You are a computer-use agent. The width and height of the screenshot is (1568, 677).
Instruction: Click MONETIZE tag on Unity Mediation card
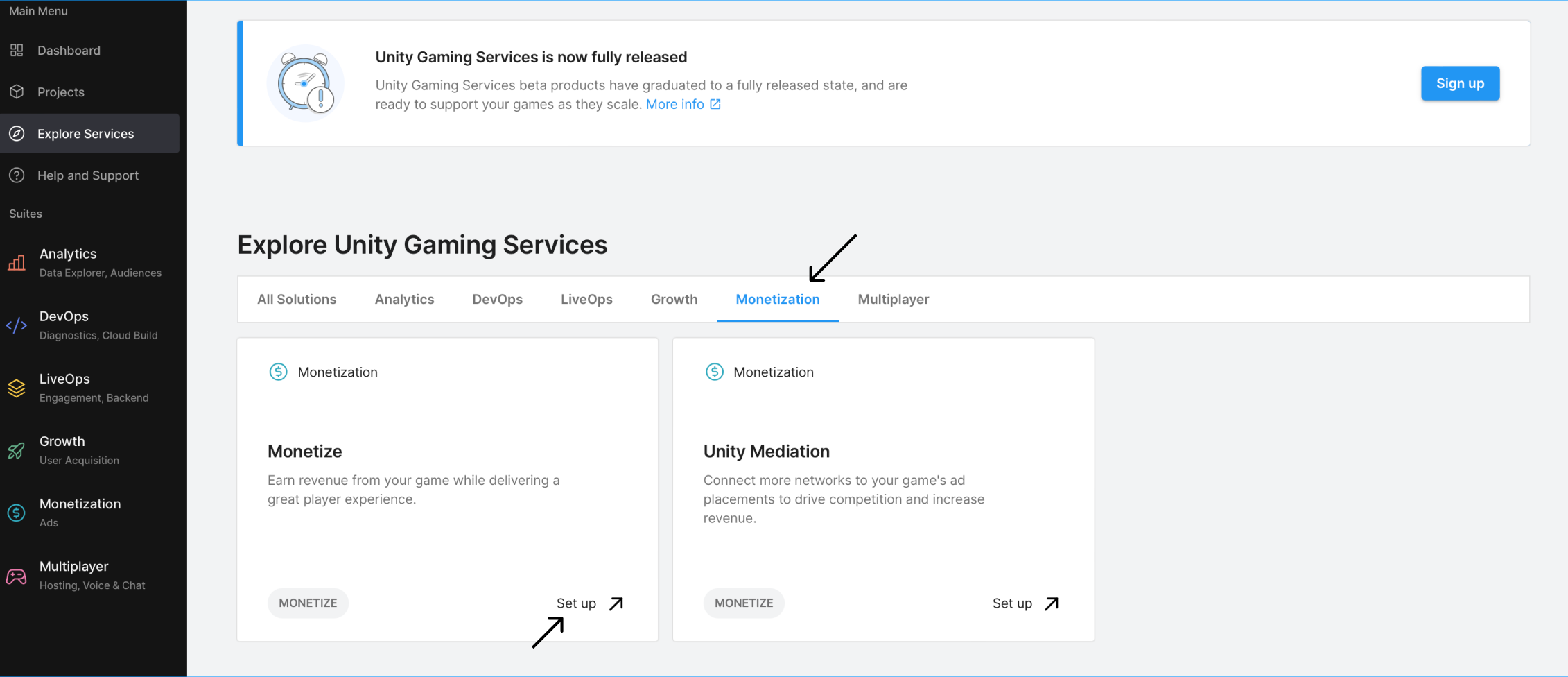743,603
